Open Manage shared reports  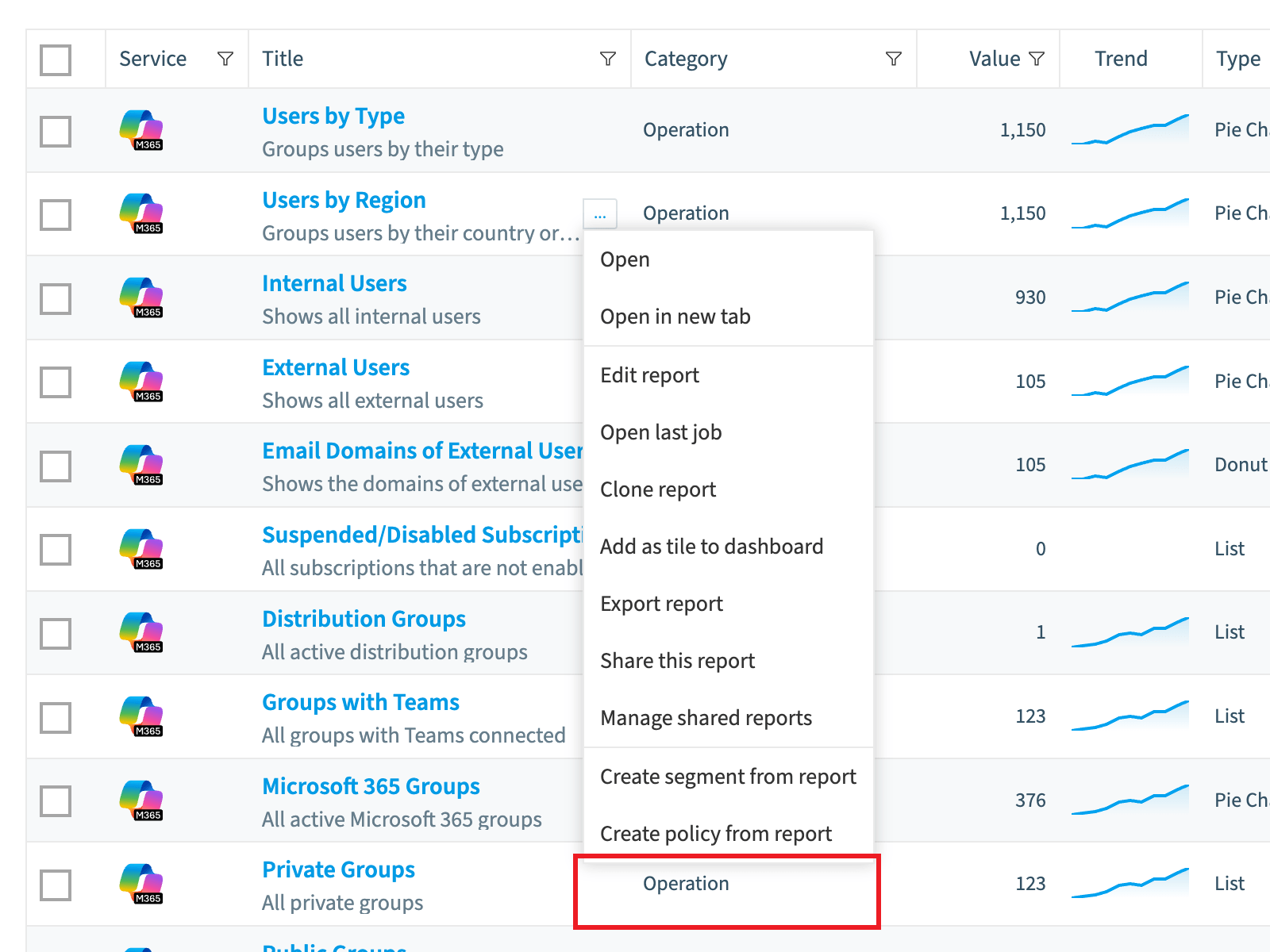coord(729,718)
